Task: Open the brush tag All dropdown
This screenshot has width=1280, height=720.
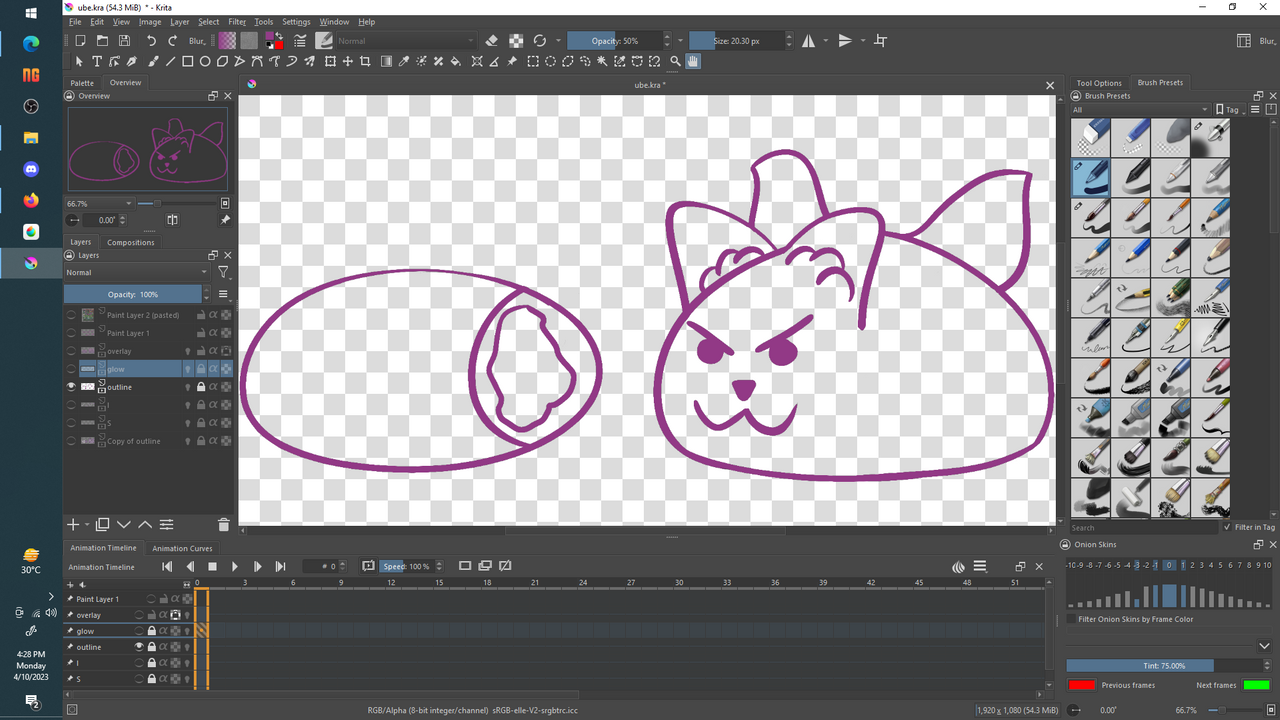Action: click(x=1139, y=110)
